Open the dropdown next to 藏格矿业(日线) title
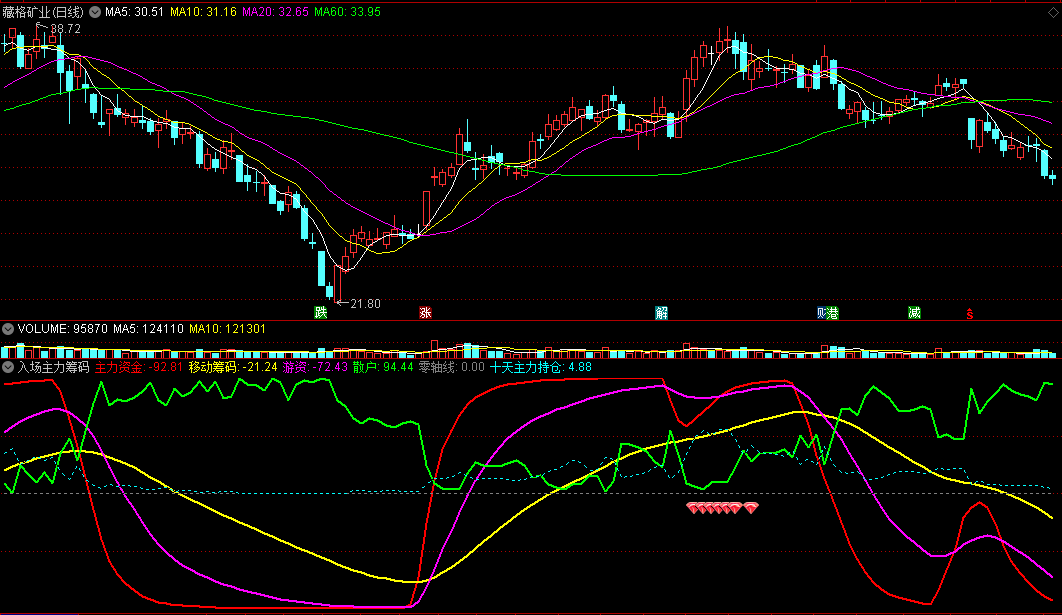Viewport: 1062px width, 615px height. pos(95,12)
